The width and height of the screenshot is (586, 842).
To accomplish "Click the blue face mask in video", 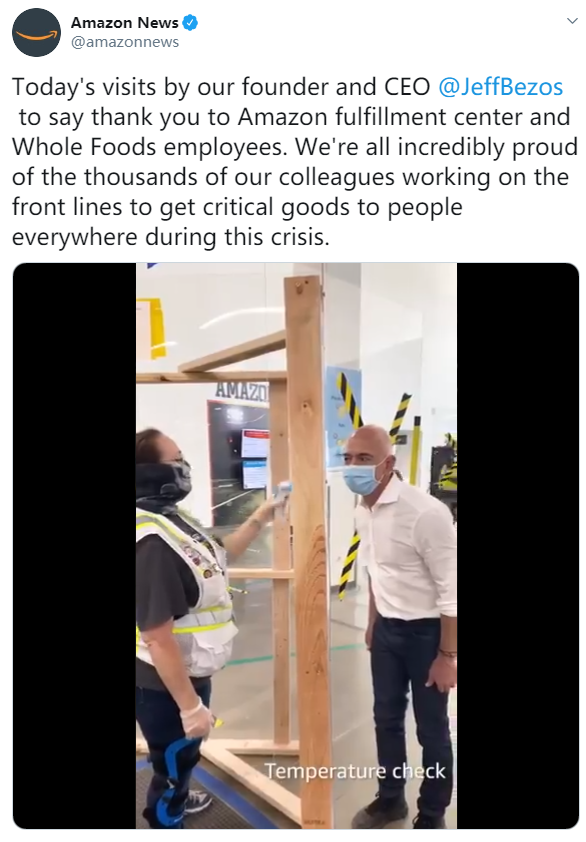I will click(363, 478).
